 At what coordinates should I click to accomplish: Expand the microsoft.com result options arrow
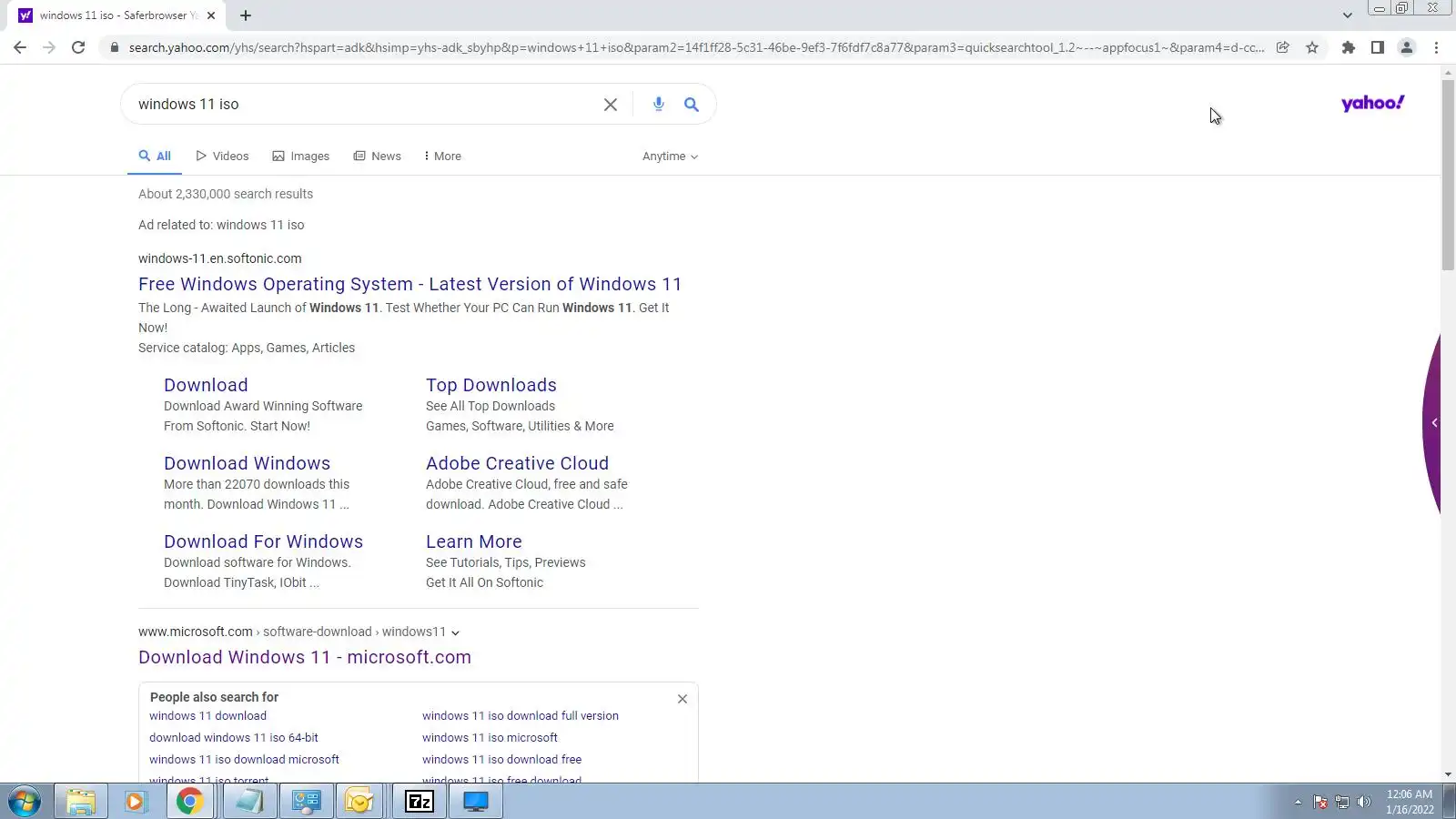pyautogui.click(x=456, y=632)
